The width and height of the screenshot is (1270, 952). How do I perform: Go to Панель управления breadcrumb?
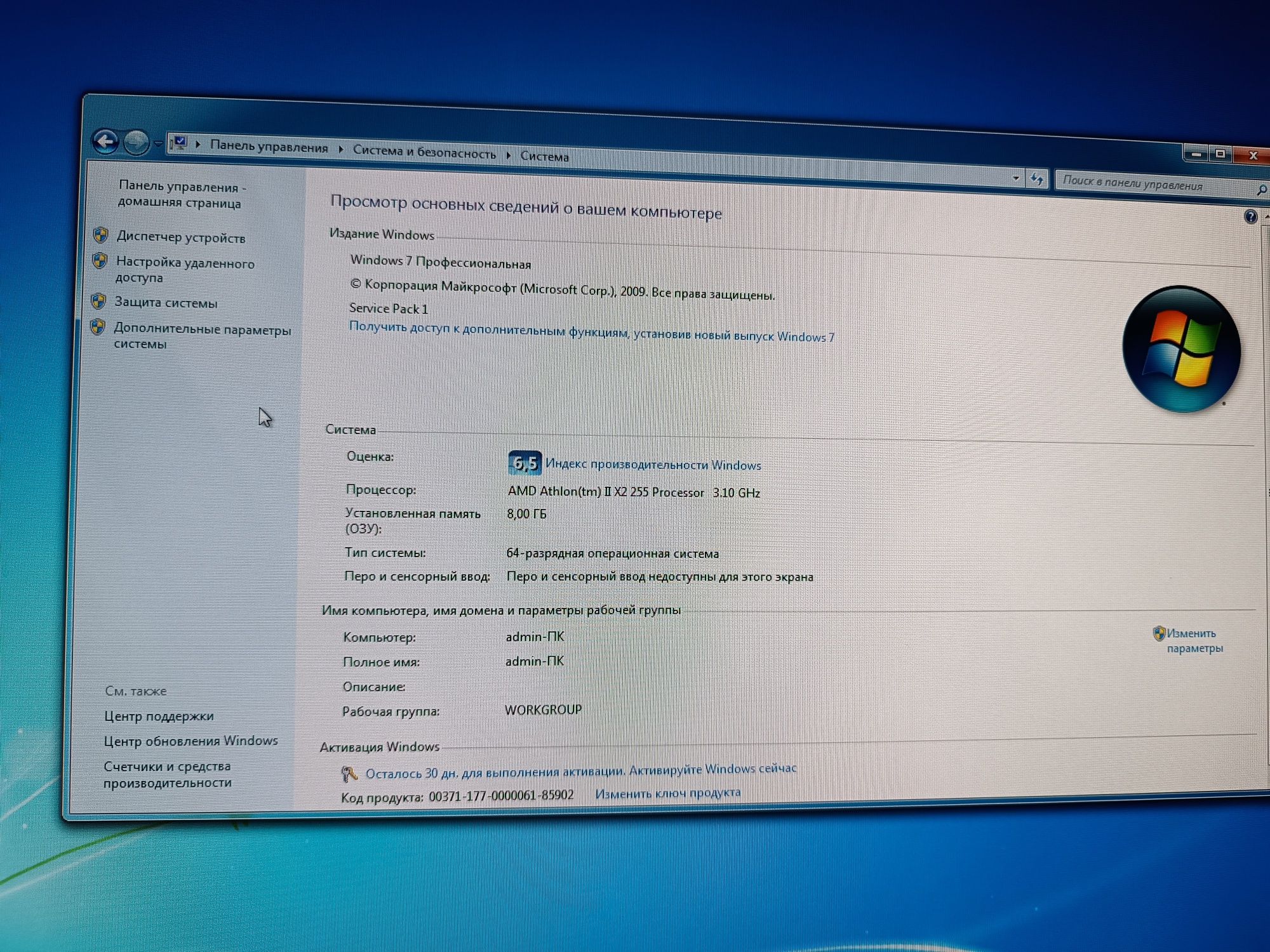click(x=269, y=147)
